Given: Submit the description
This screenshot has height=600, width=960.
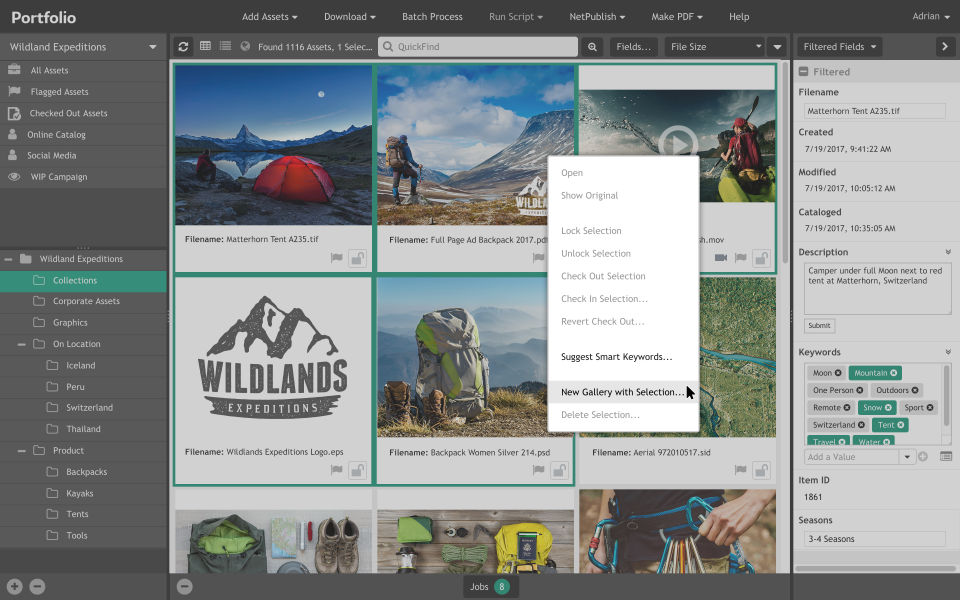Looking at the screenshot, I should pyautogui.click(x=819, y=326).
